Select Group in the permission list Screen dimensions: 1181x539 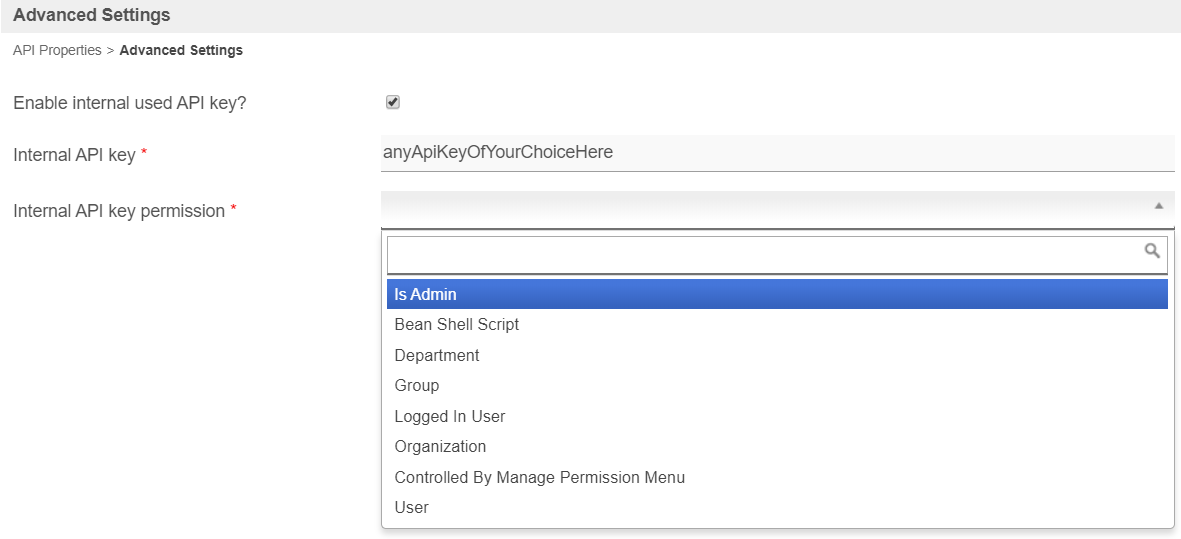[417, 386]
